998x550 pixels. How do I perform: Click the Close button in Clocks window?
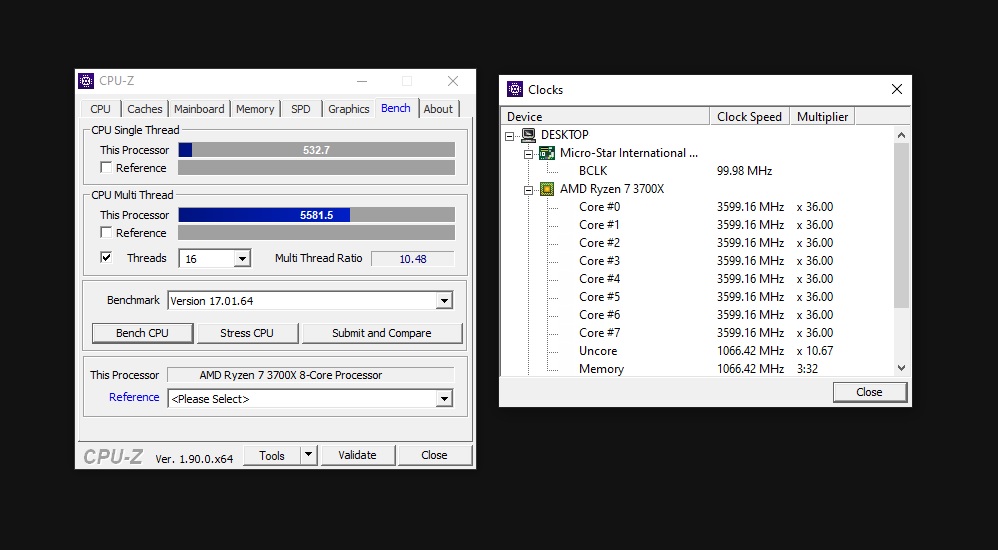click(x=869, y=392)
